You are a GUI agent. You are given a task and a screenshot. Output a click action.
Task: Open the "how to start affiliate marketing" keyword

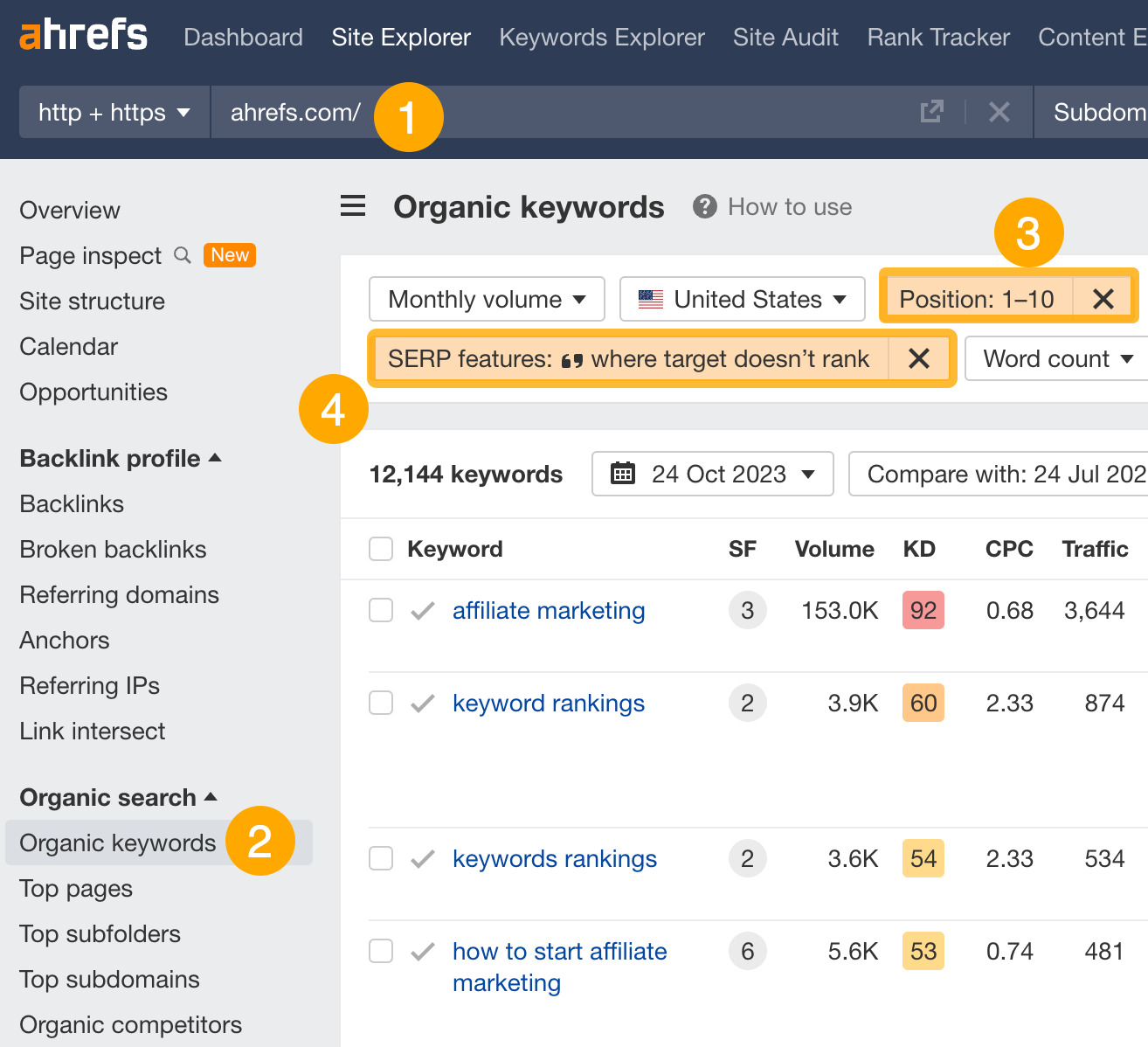coord(560,951)
